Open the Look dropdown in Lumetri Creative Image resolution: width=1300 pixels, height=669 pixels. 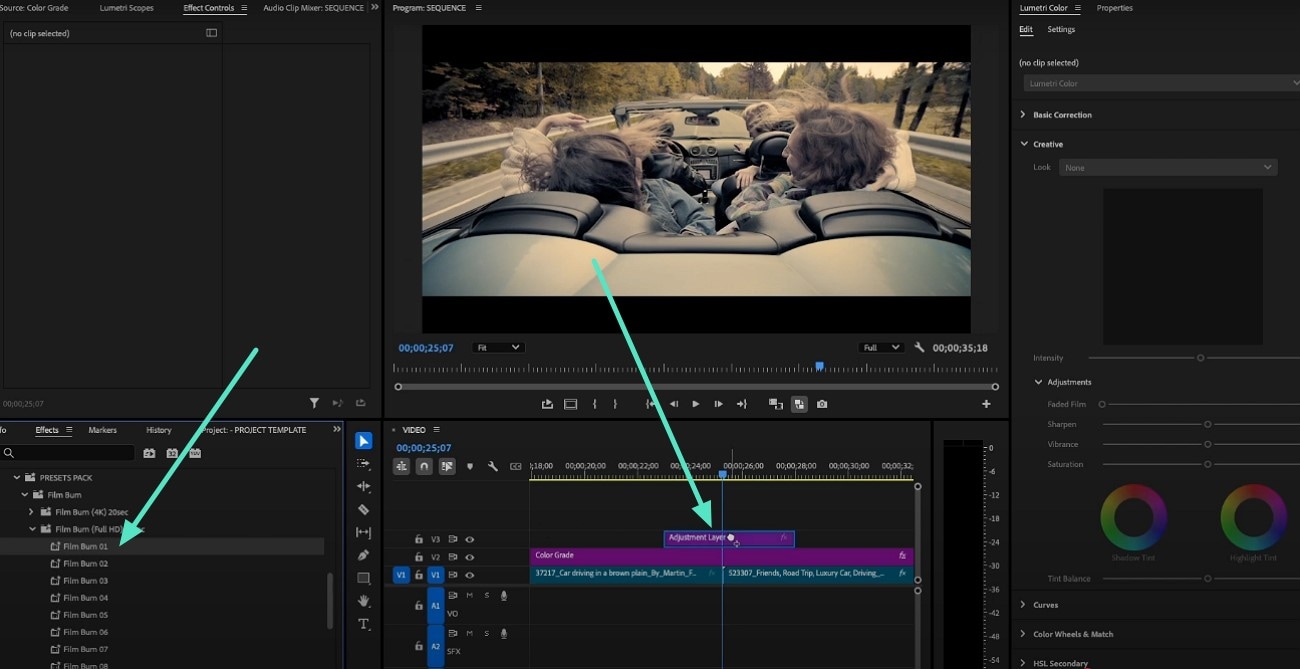pos(1168,167)
